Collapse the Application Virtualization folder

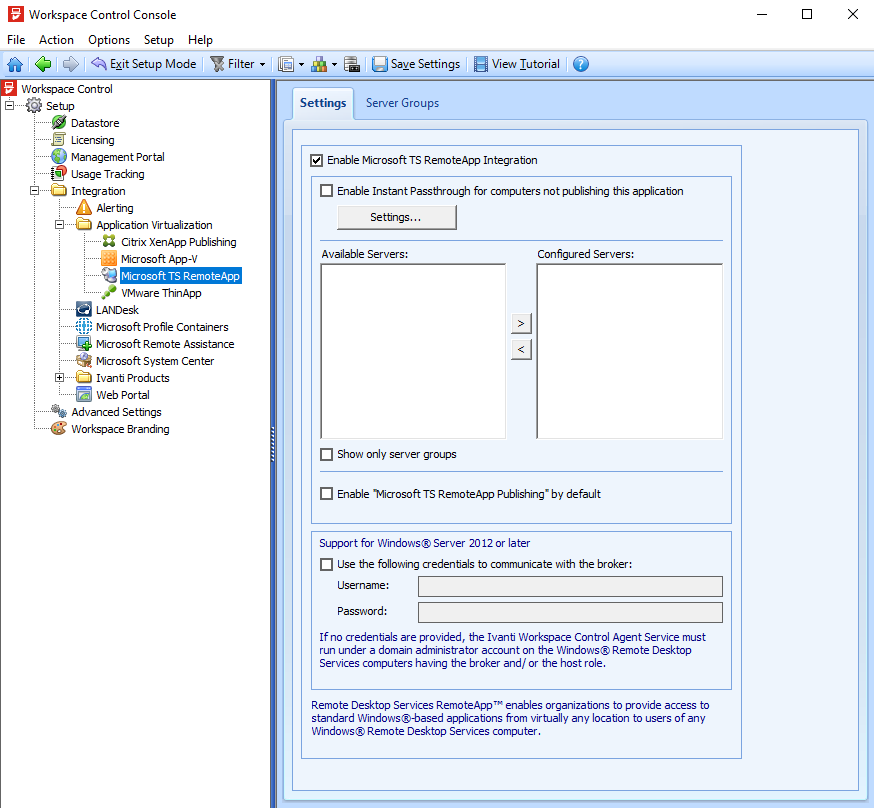[60, 224]
